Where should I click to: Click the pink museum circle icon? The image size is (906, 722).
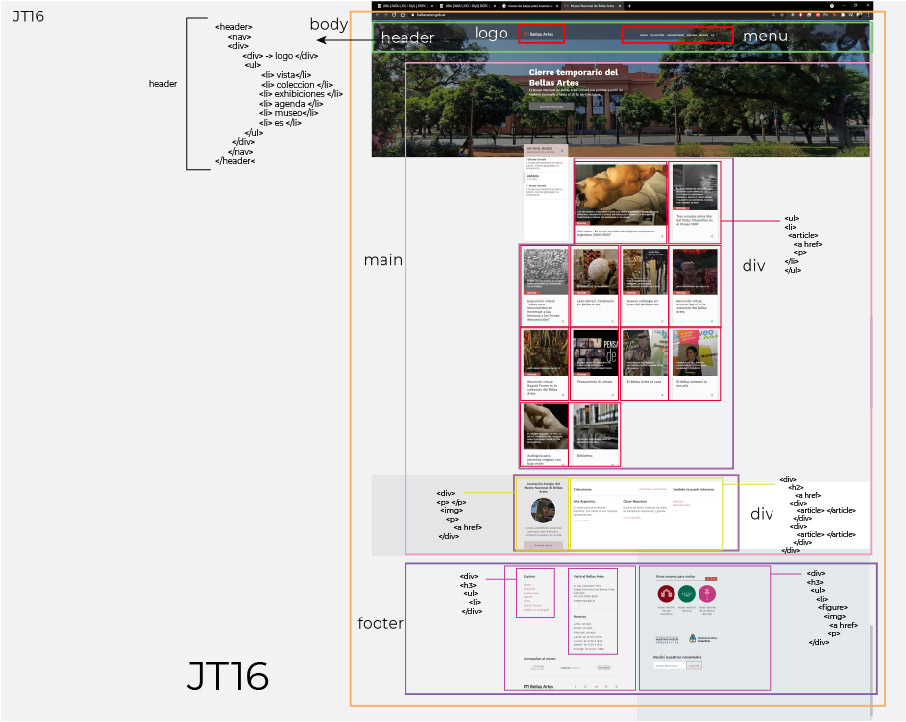pyautogui.click(x=708, y=593)
